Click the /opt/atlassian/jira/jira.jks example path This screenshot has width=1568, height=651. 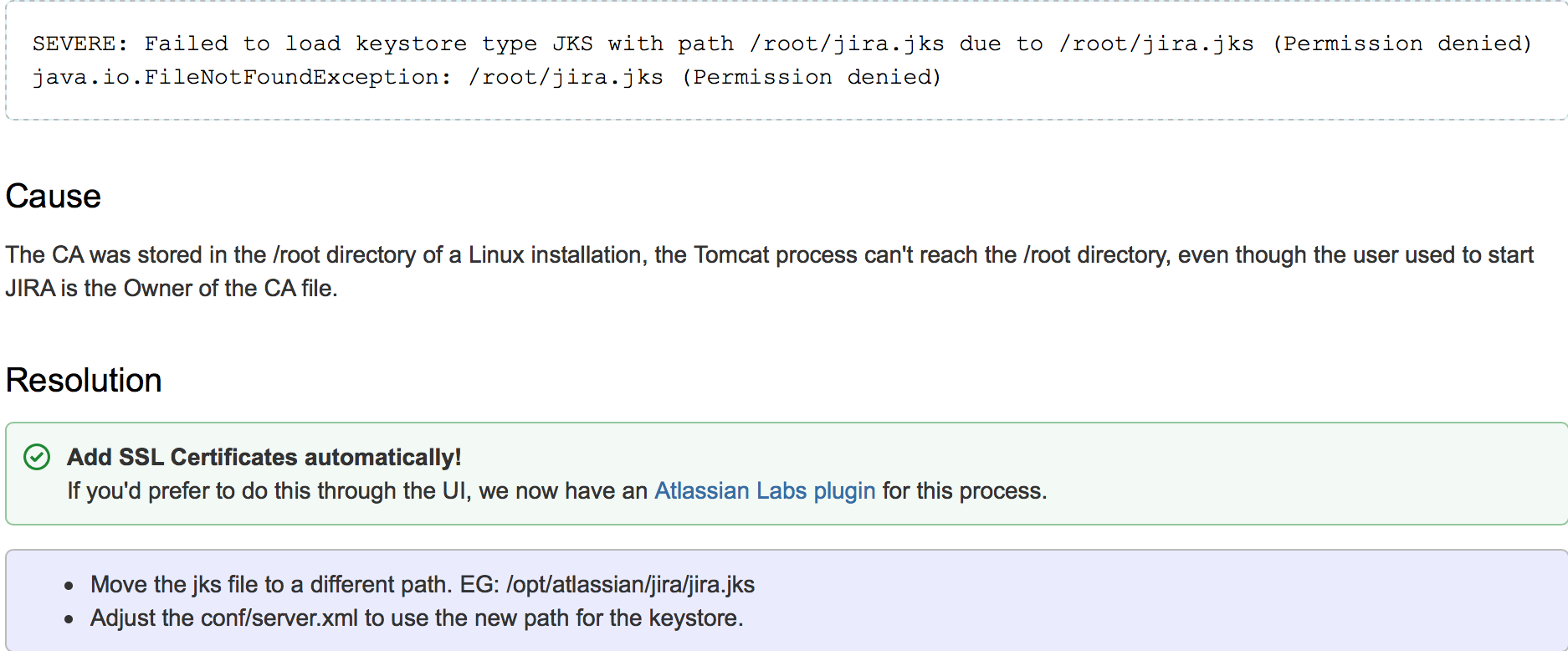pyautogui.click(x=630, y=584)
